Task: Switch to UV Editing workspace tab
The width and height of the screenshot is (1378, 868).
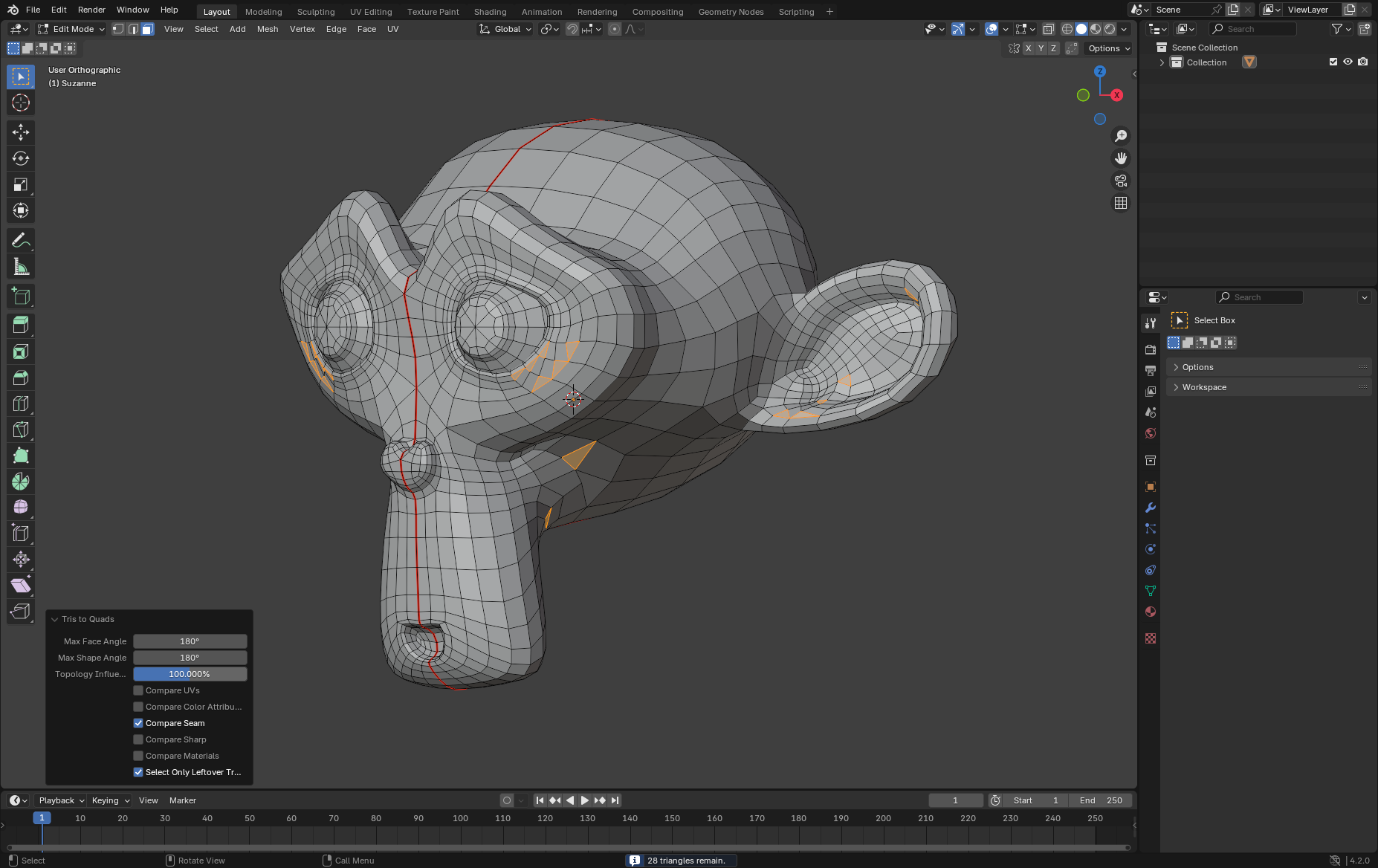Action: point(371,12)
